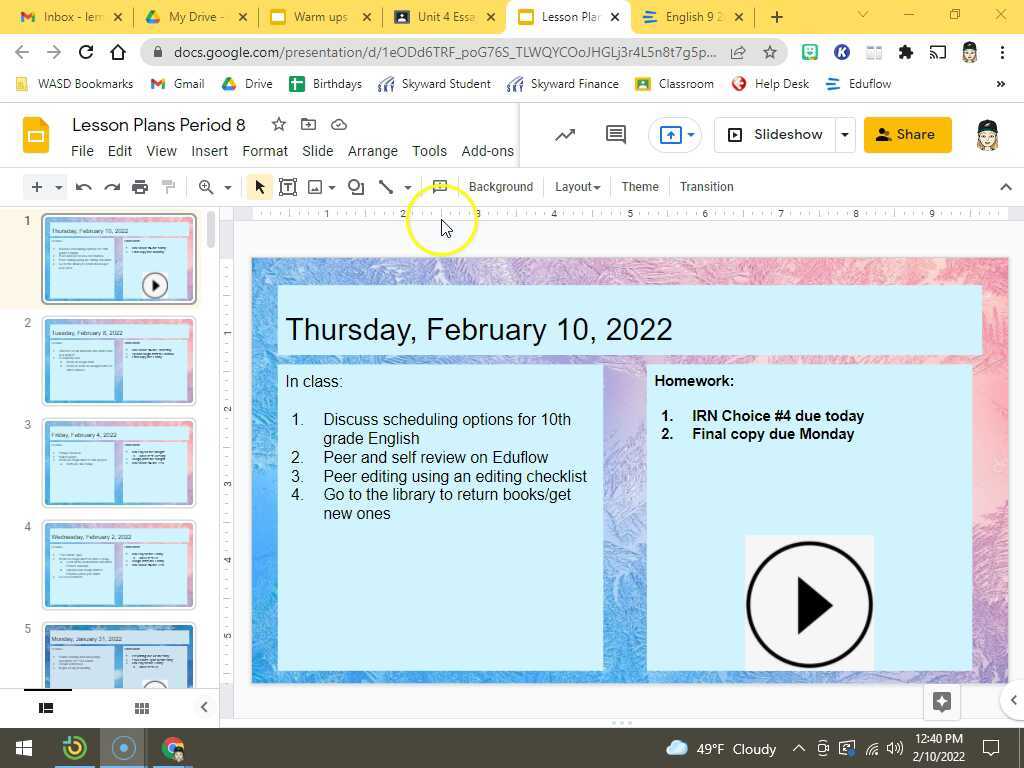
Task: Open the Layout dropdown
Action: coord(577,187)
